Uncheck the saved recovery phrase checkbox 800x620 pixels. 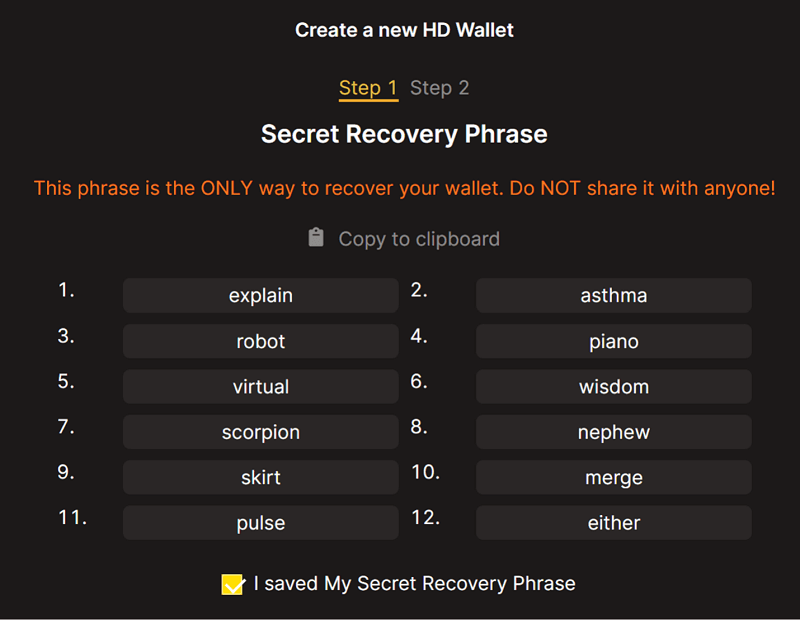tap(233, 584)
